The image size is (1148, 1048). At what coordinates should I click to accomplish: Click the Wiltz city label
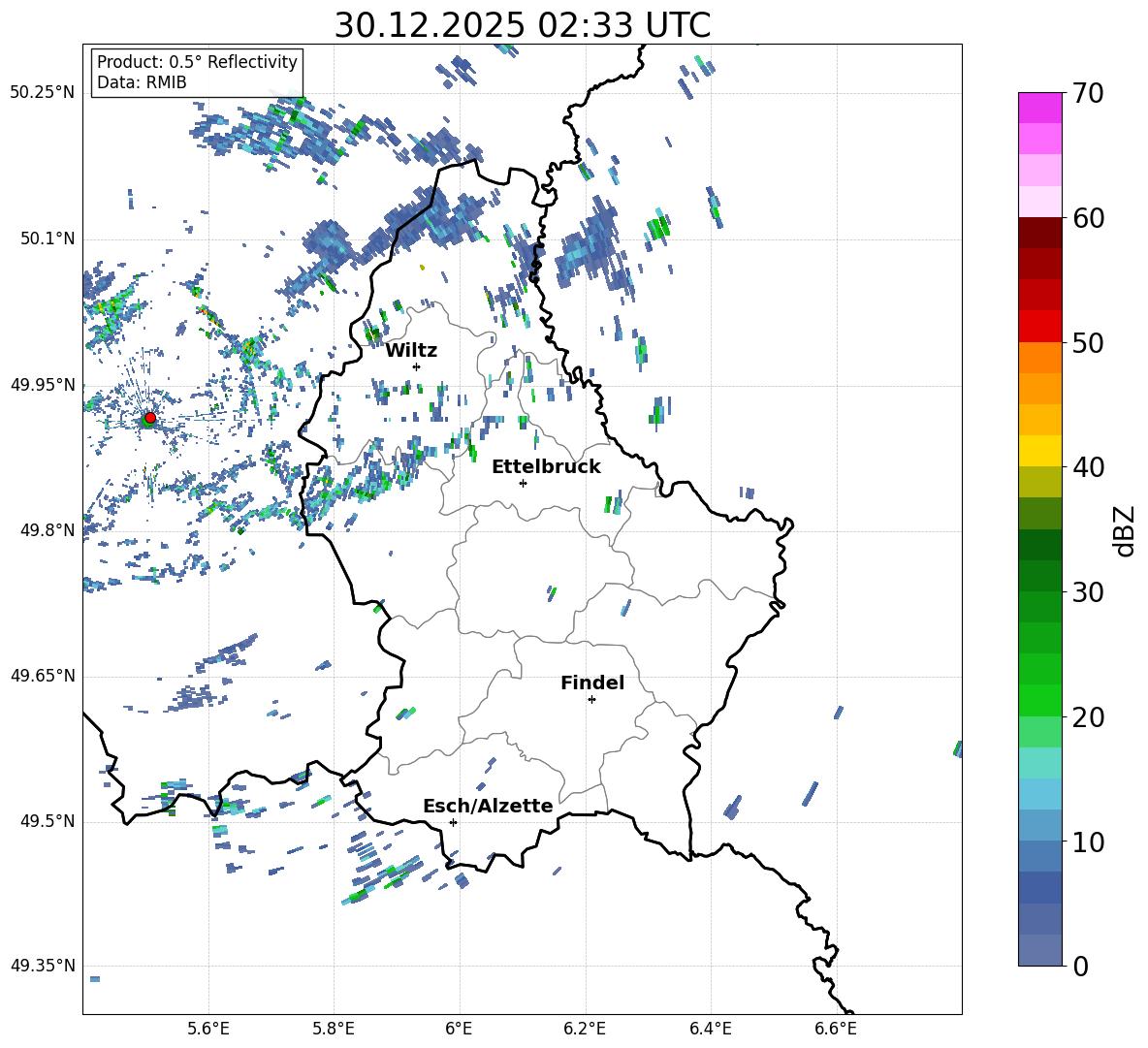pos(411,350)
